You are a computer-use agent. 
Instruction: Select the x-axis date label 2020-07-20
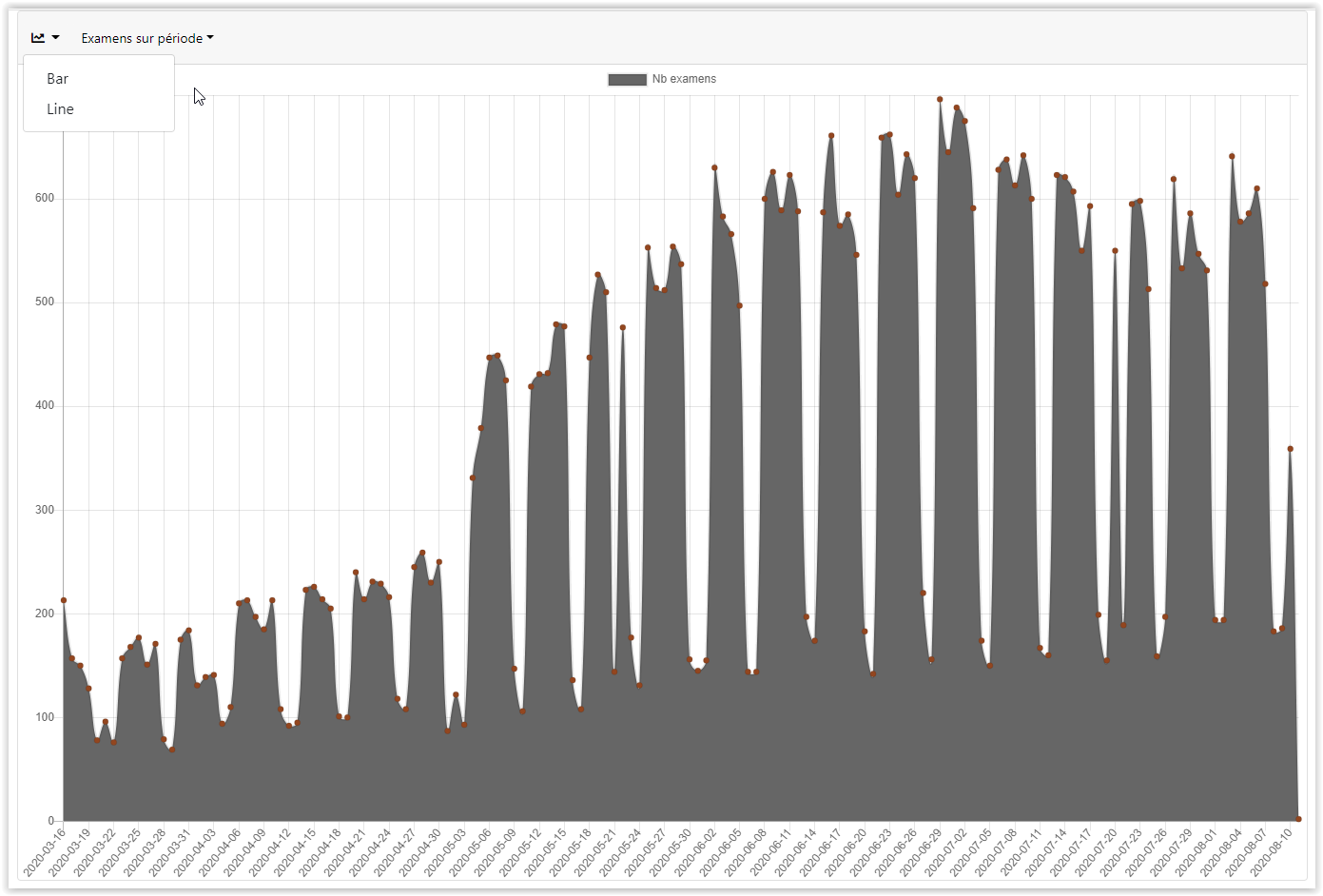[x=1097, y=852]
